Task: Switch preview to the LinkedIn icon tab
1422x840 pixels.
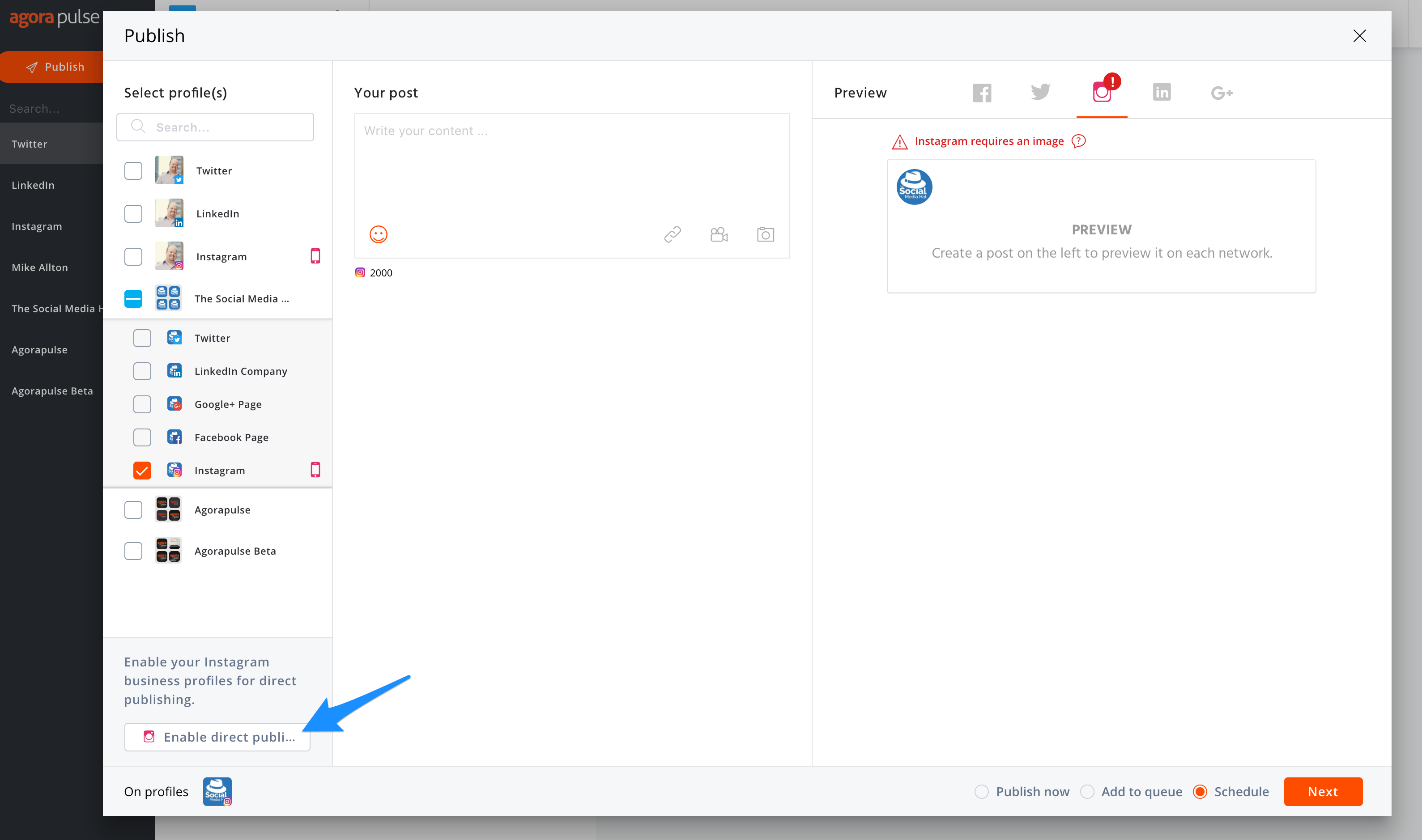Action: pyautogui.click(x=1162, y=92)
